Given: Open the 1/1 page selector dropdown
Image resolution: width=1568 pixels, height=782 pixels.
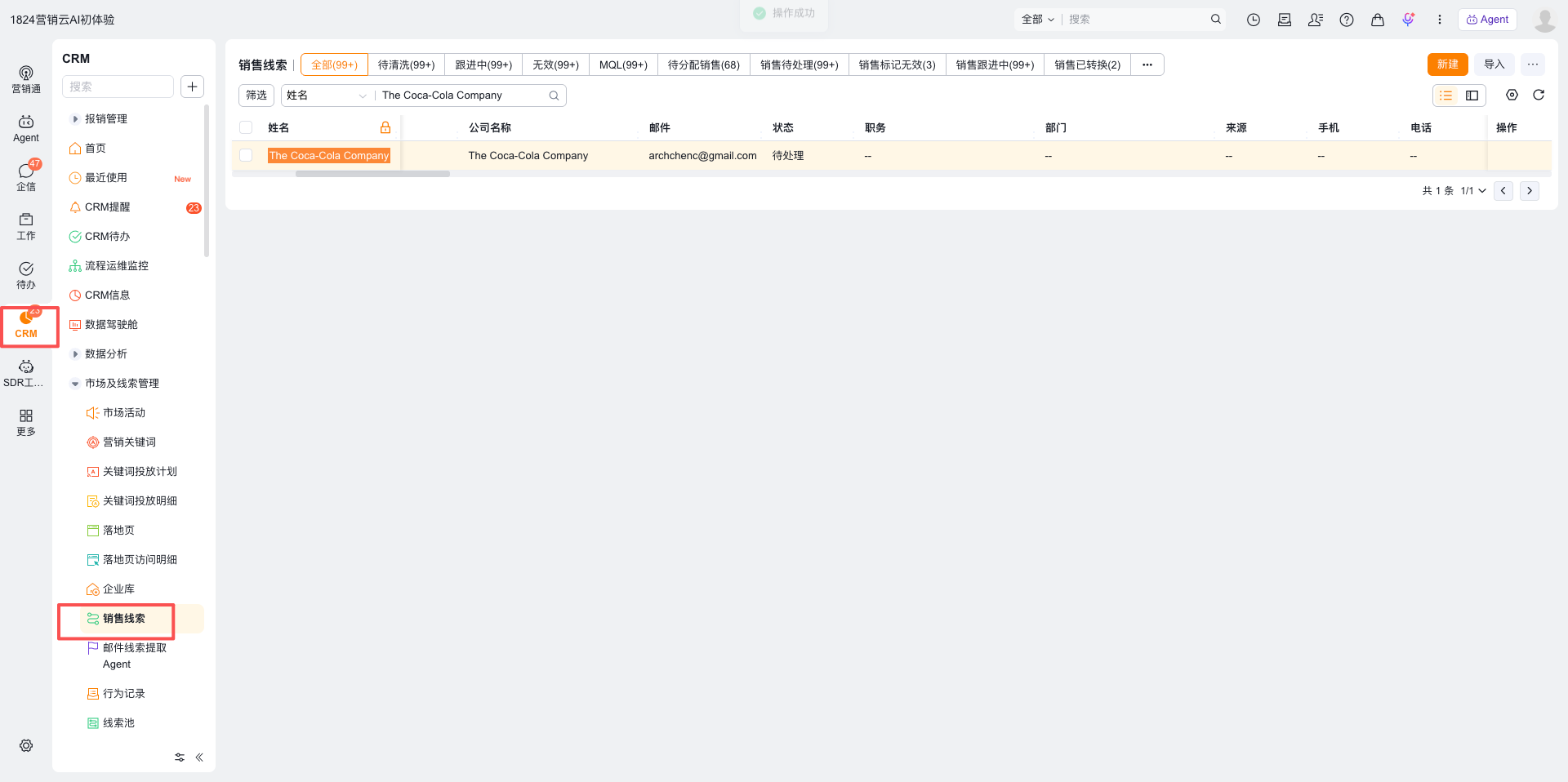Looking at the screenshot, I should click(1473, 191).
